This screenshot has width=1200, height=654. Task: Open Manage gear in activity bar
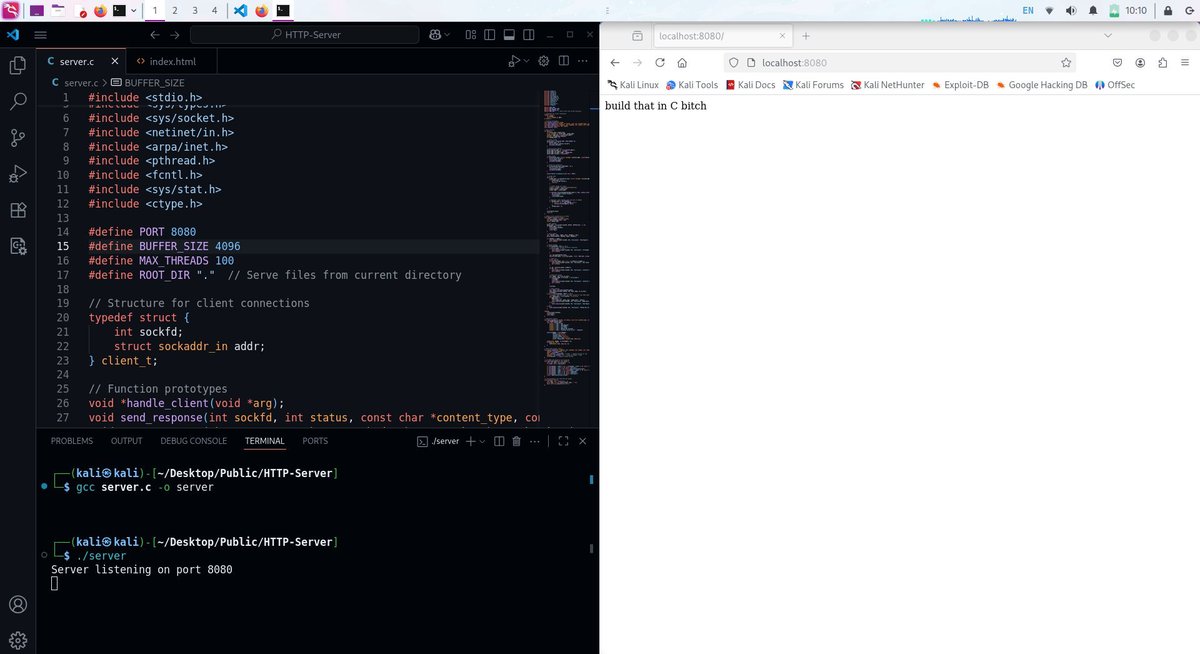point(17,640)
